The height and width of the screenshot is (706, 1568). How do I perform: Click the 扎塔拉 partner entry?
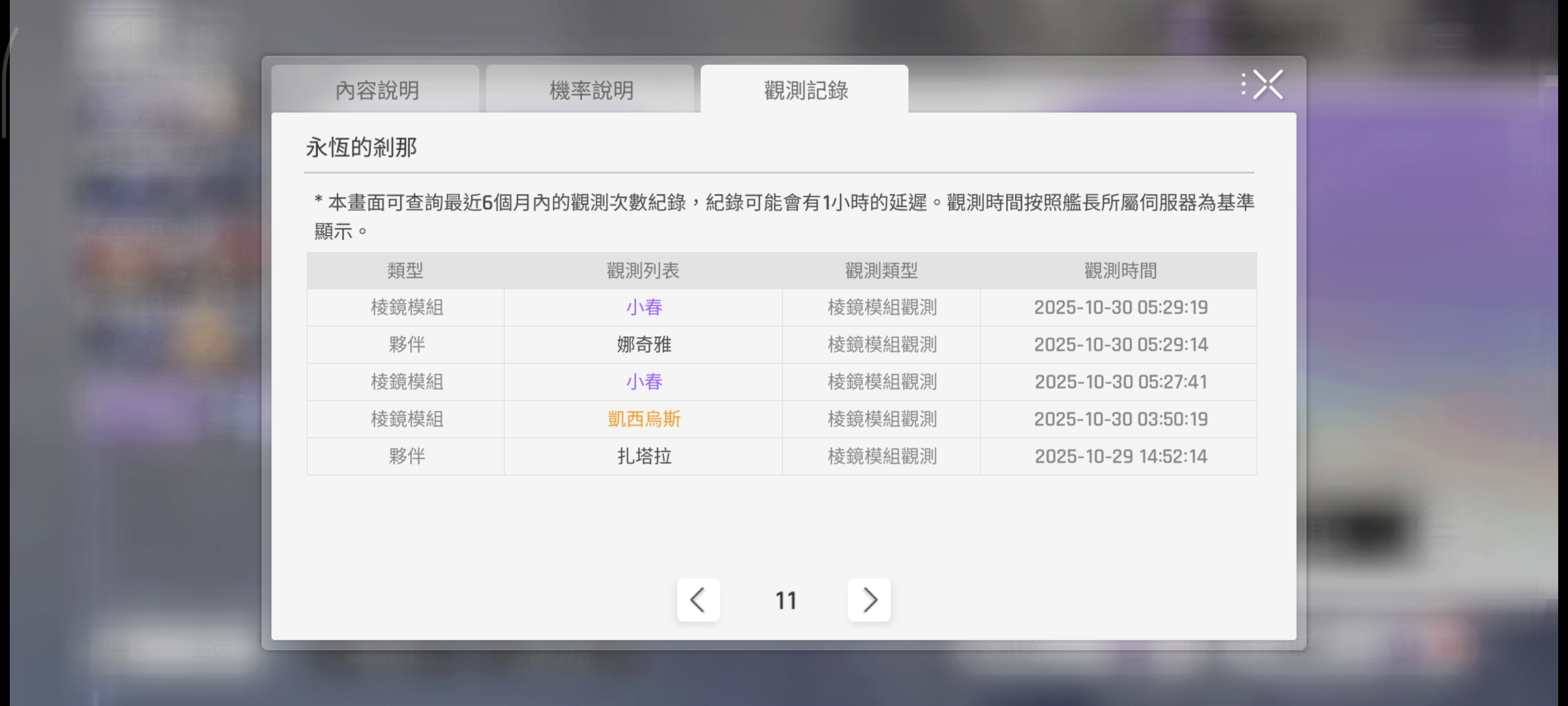643,456
